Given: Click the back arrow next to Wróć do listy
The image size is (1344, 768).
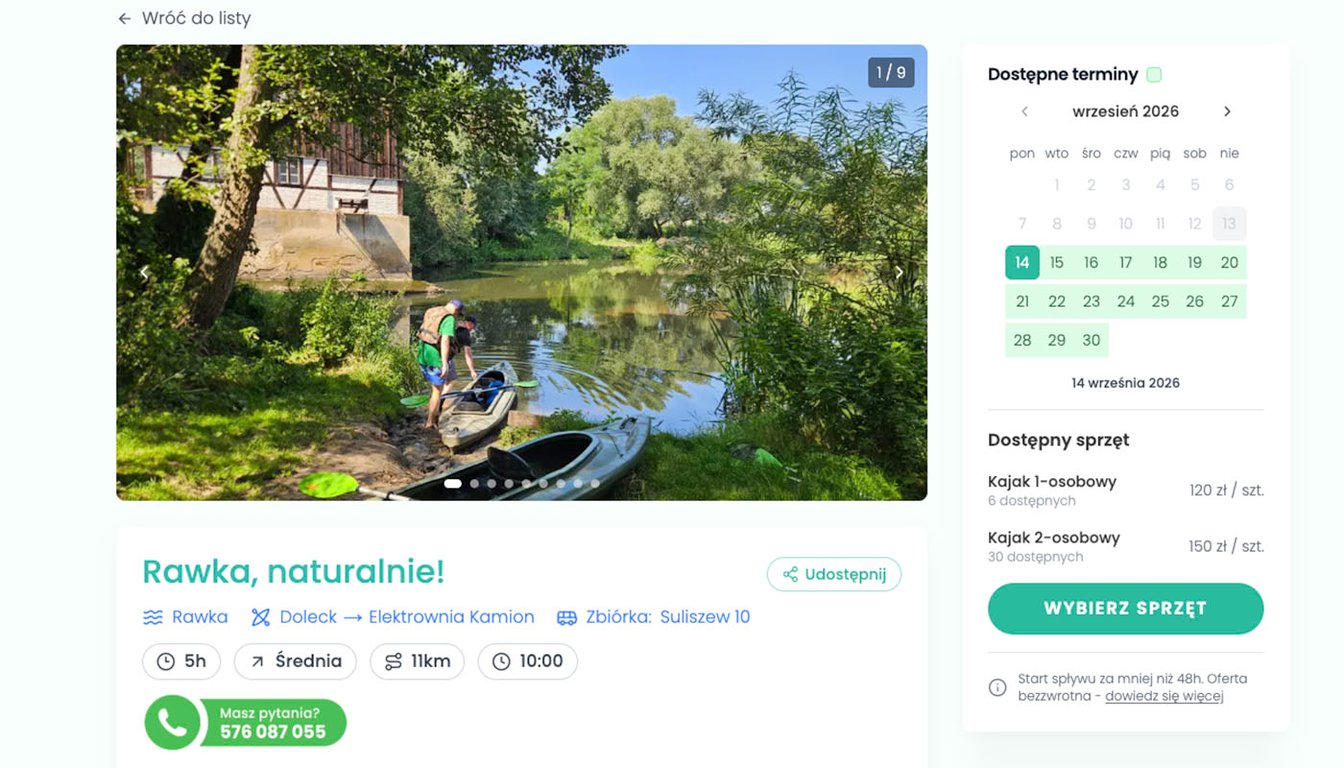Looking at the screenshot, I should click(x=125, y=19).
